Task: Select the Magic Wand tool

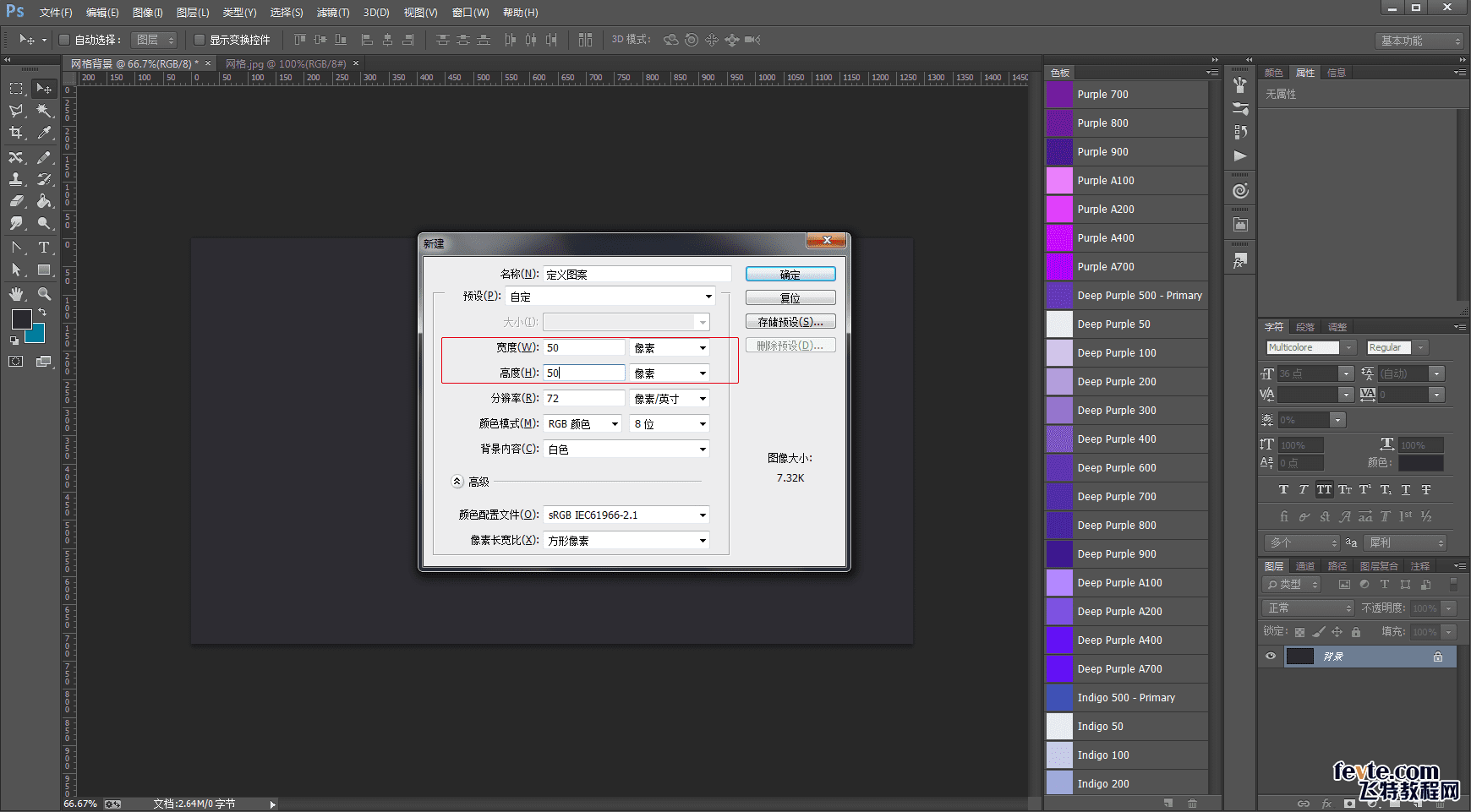Action: 44,111
